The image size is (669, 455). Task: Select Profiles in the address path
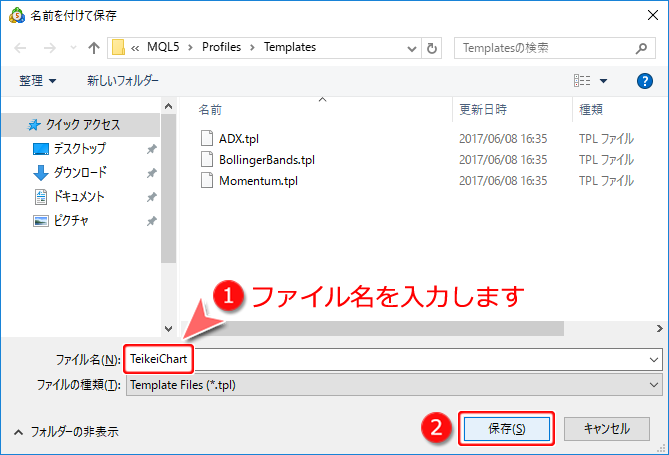(x=221, y=47)
